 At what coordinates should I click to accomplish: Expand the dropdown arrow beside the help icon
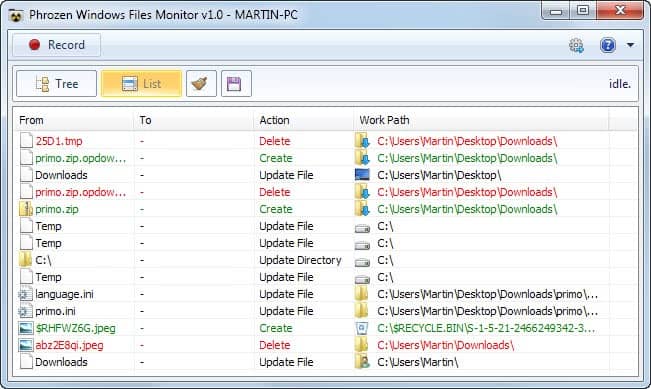point(630,45)
